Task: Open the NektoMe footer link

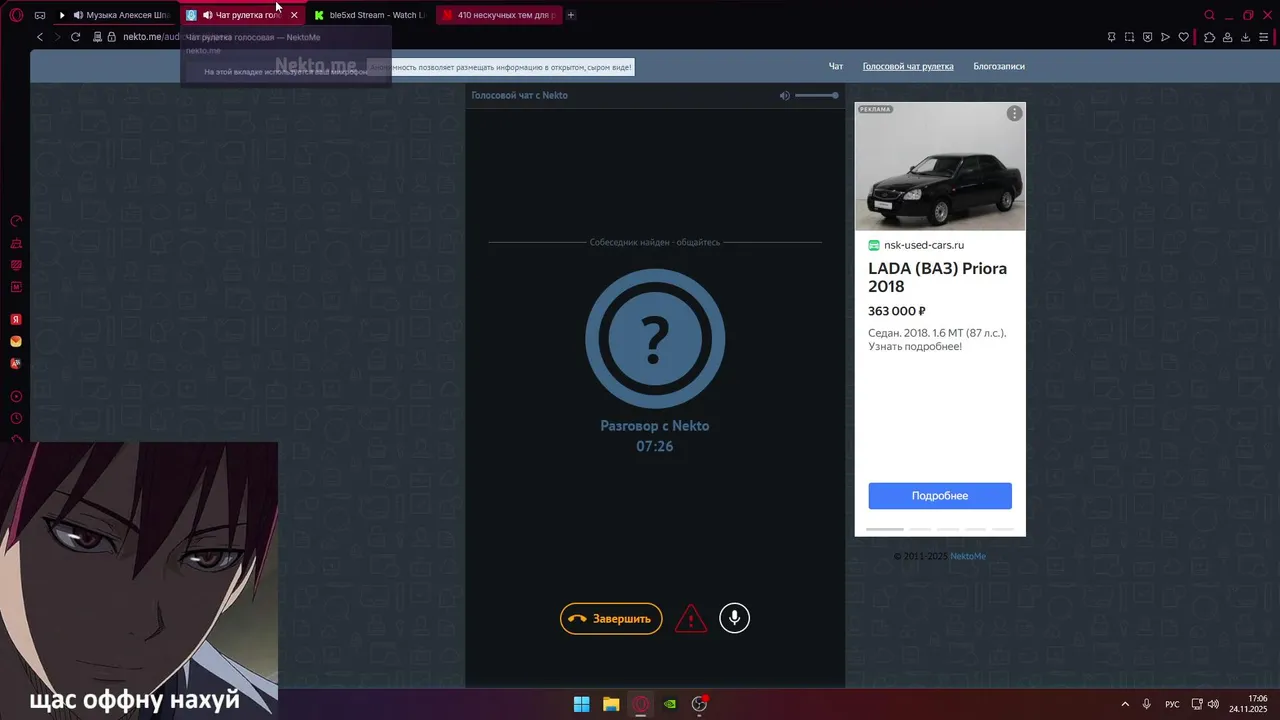Action: 968,556
